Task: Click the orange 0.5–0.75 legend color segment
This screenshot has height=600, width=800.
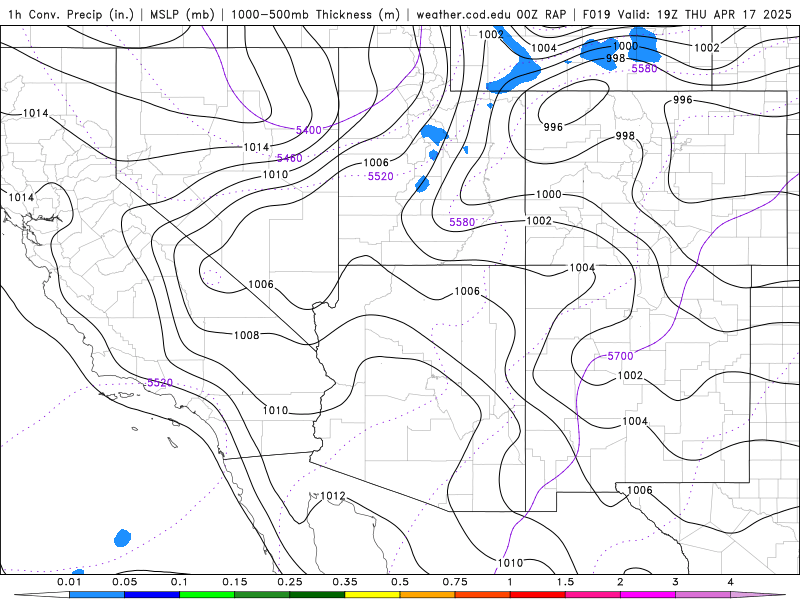Action: click(428, 595)
